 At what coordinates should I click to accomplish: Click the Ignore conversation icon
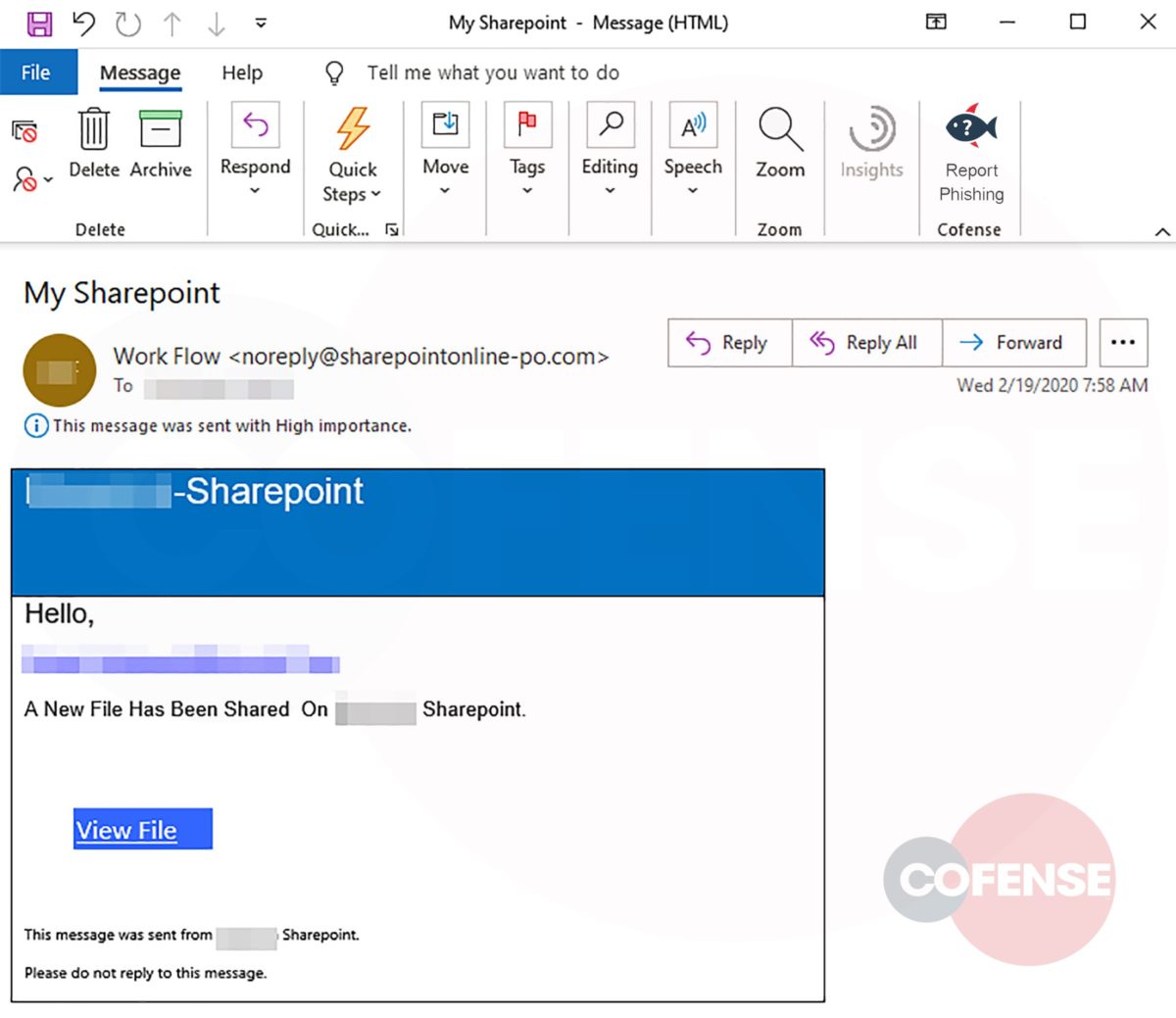point(24,131)
